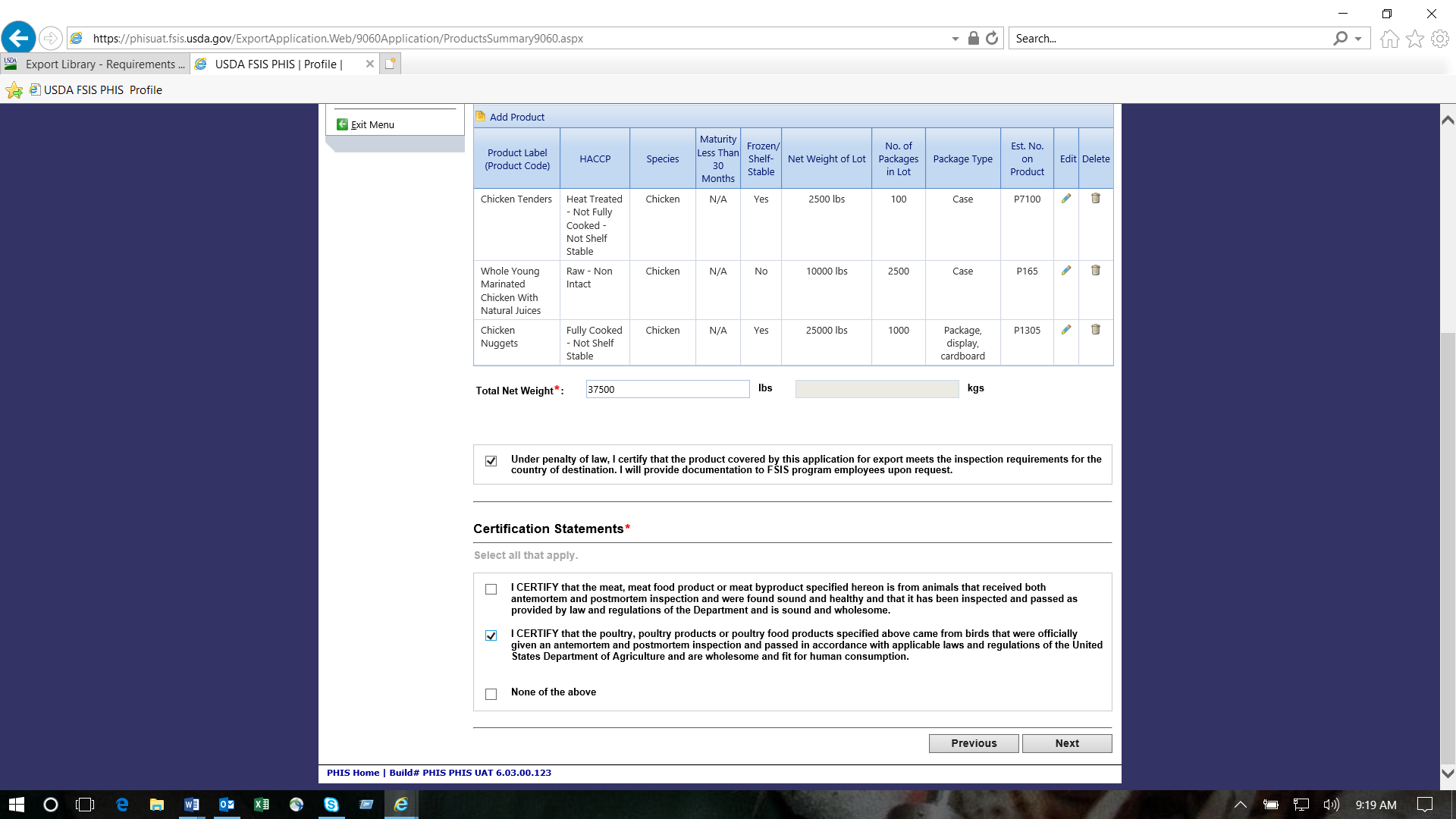The image size is (1456, 819).
Task: Delete the Chicken Nuggets product row
Action: coord(1095,330)
